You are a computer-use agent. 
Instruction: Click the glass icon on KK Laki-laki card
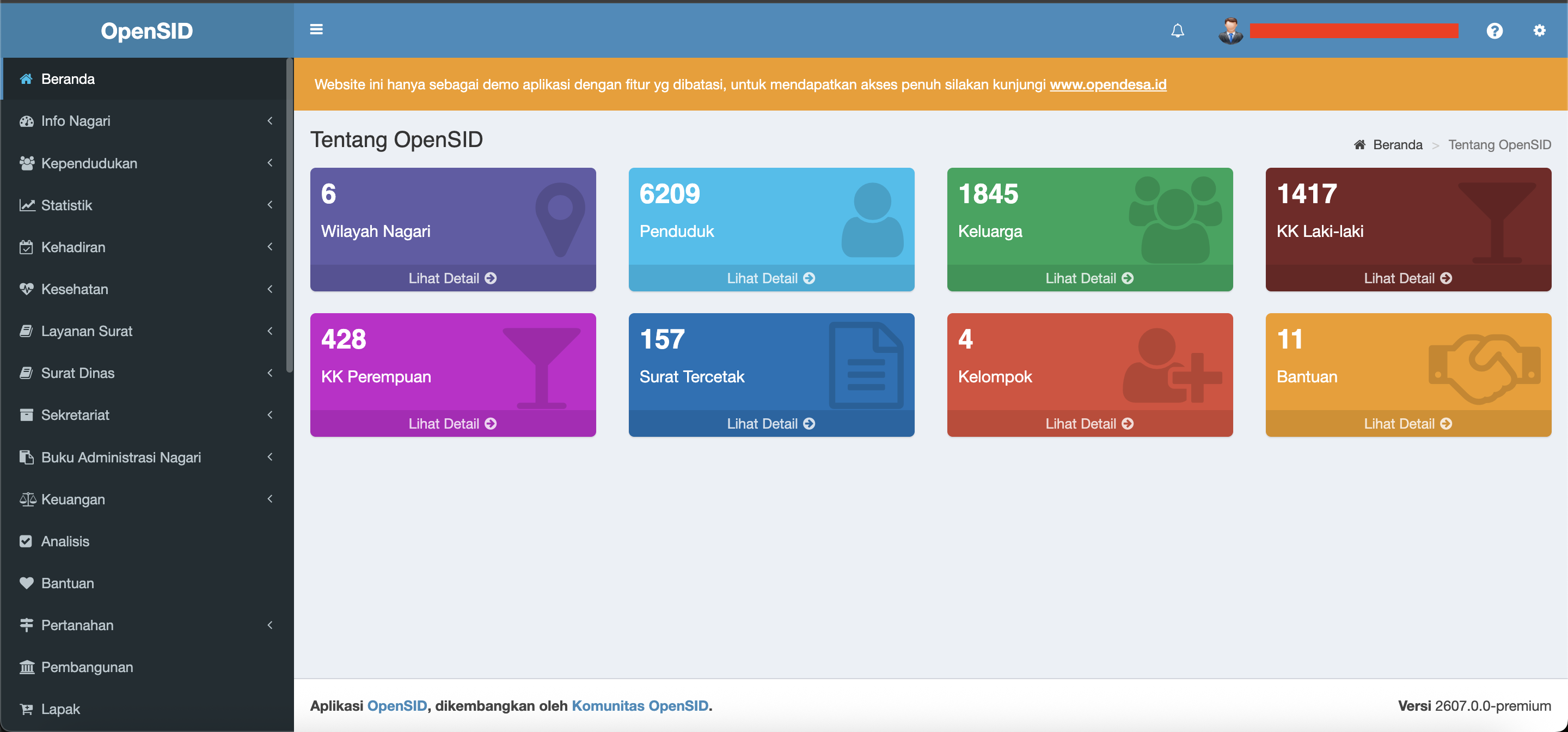(x=1497, y=222)
